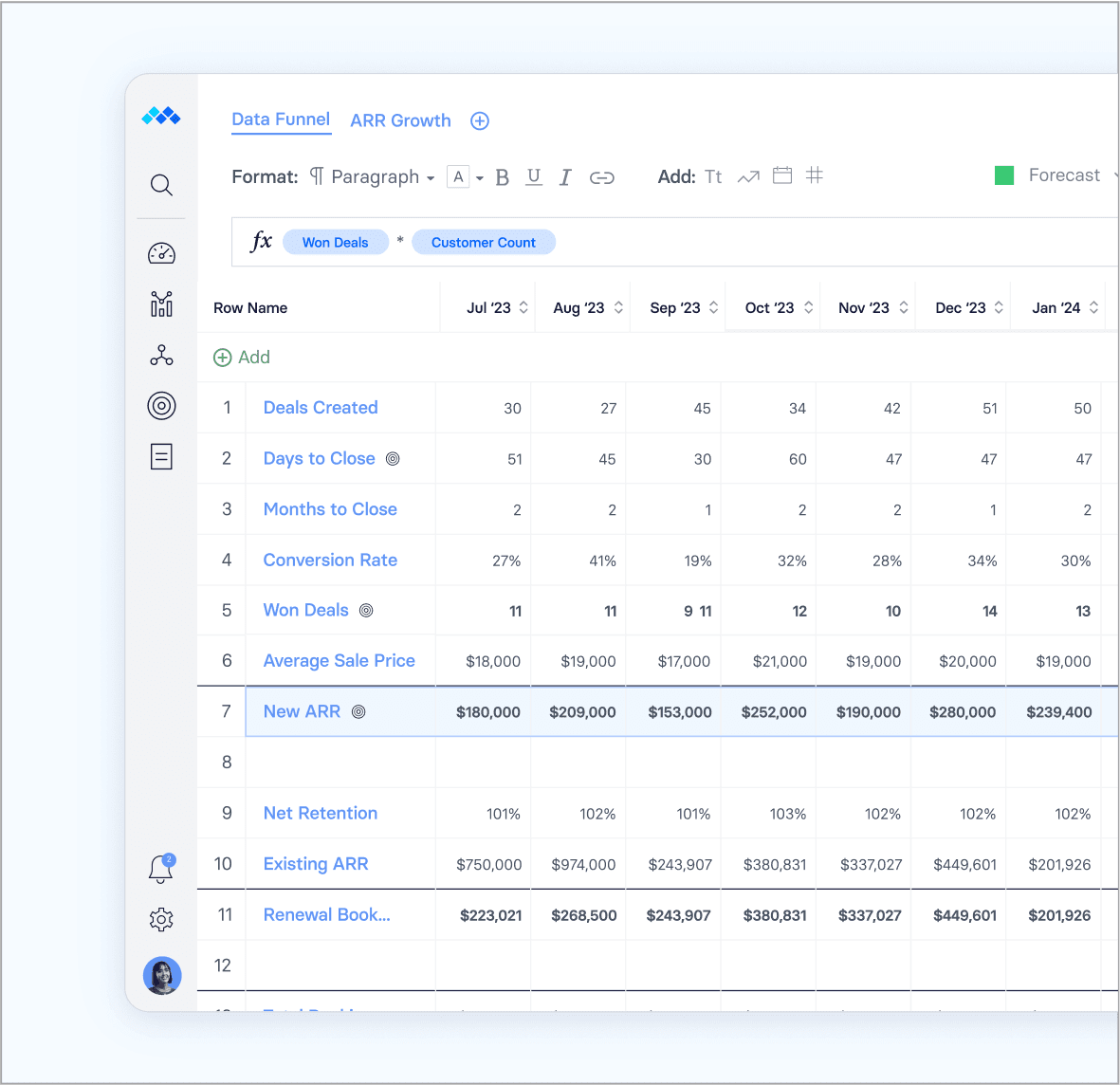Add a trend chart using arrow icon
Viewport: 1120px width, 1085px height.
click(x=748, y=176)
